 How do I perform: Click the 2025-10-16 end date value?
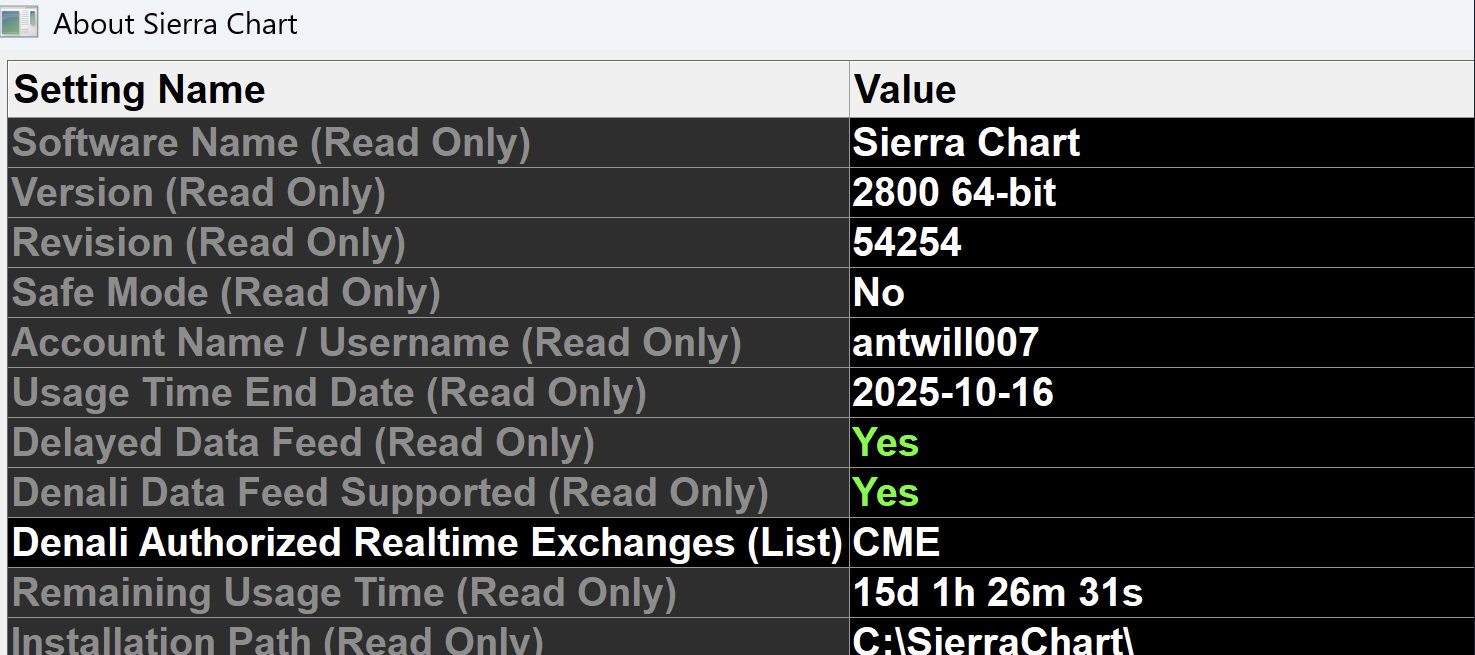[x=953, y=393]
